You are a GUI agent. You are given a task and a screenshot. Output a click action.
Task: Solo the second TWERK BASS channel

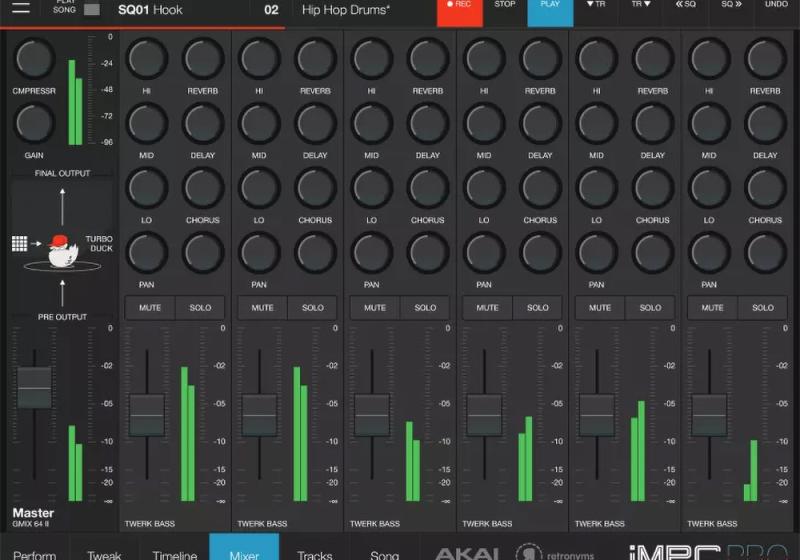tap(312, 308)
